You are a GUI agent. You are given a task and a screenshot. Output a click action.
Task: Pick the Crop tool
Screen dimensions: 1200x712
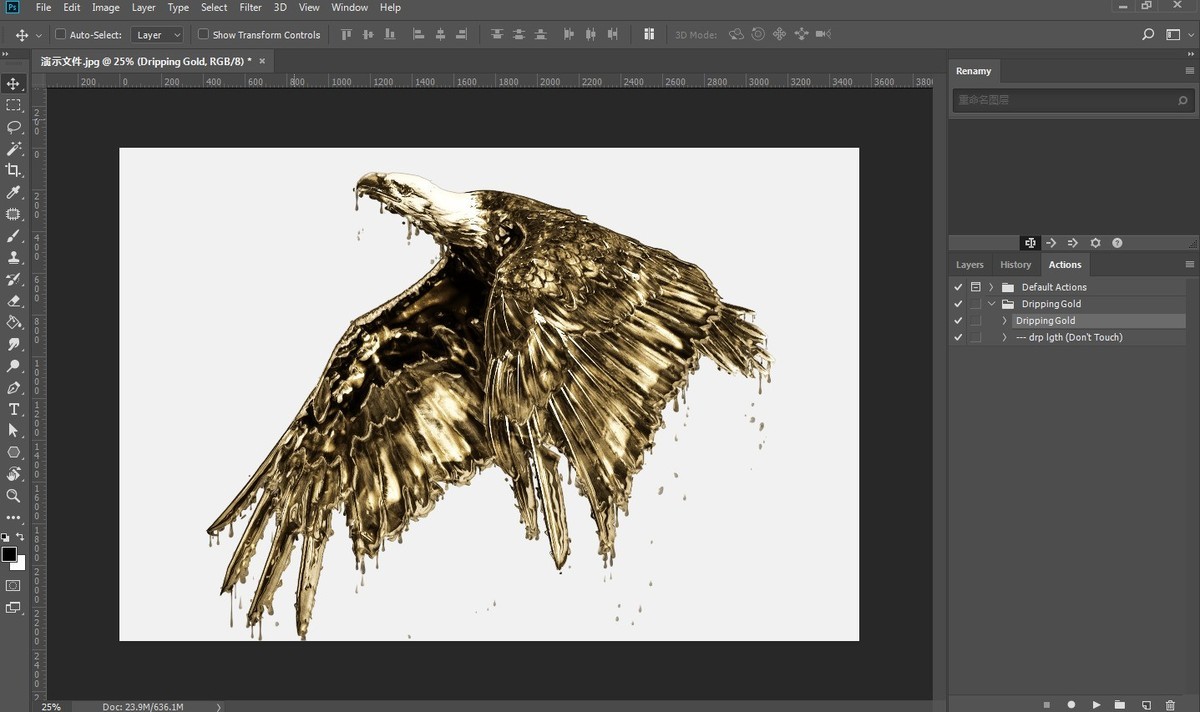14,170
